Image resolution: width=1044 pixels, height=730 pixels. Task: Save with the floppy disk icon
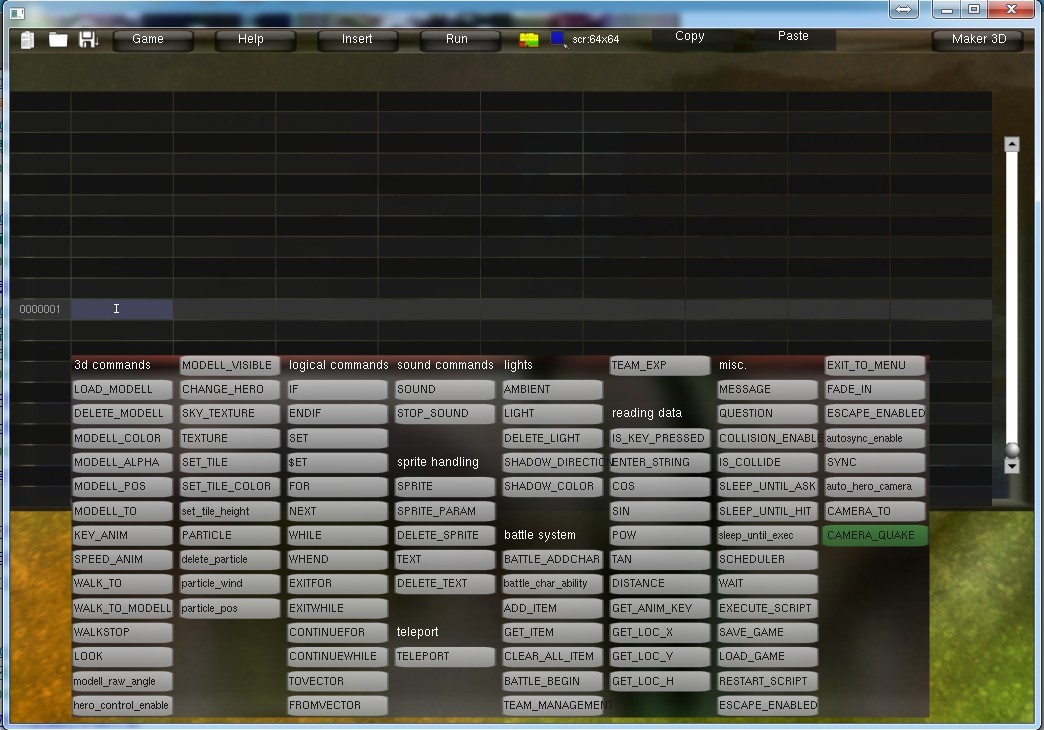coord(89,39)
